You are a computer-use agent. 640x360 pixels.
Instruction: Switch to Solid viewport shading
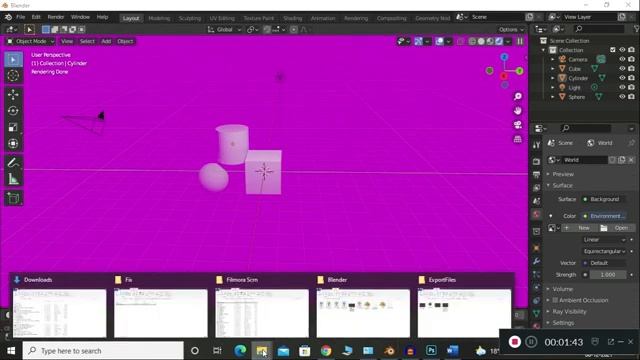(481, 41)
